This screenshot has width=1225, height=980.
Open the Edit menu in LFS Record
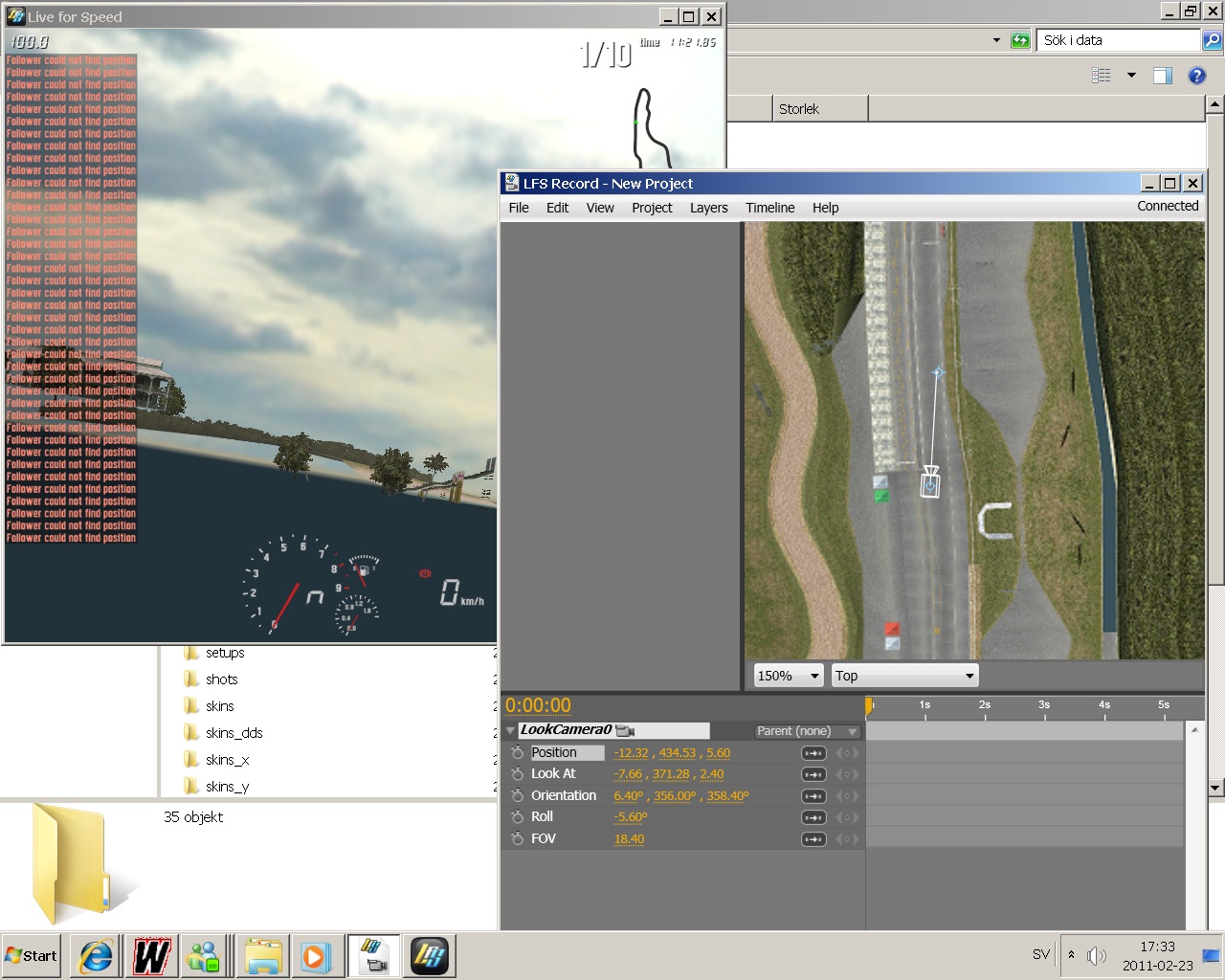tap(557, 208)
